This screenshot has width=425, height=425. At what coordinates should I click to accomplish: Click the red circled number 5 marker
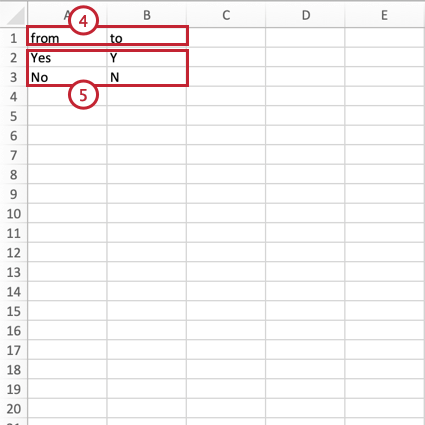click(83, 95)
